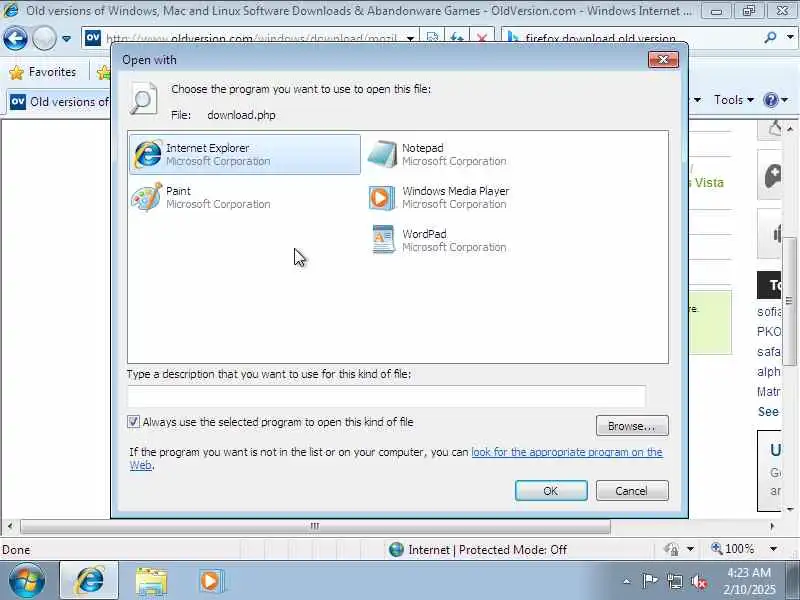The height and width of the screenshot is (600, 800).
Task: Toggle Always use the selected program checkbox
Action: (134, 422)
